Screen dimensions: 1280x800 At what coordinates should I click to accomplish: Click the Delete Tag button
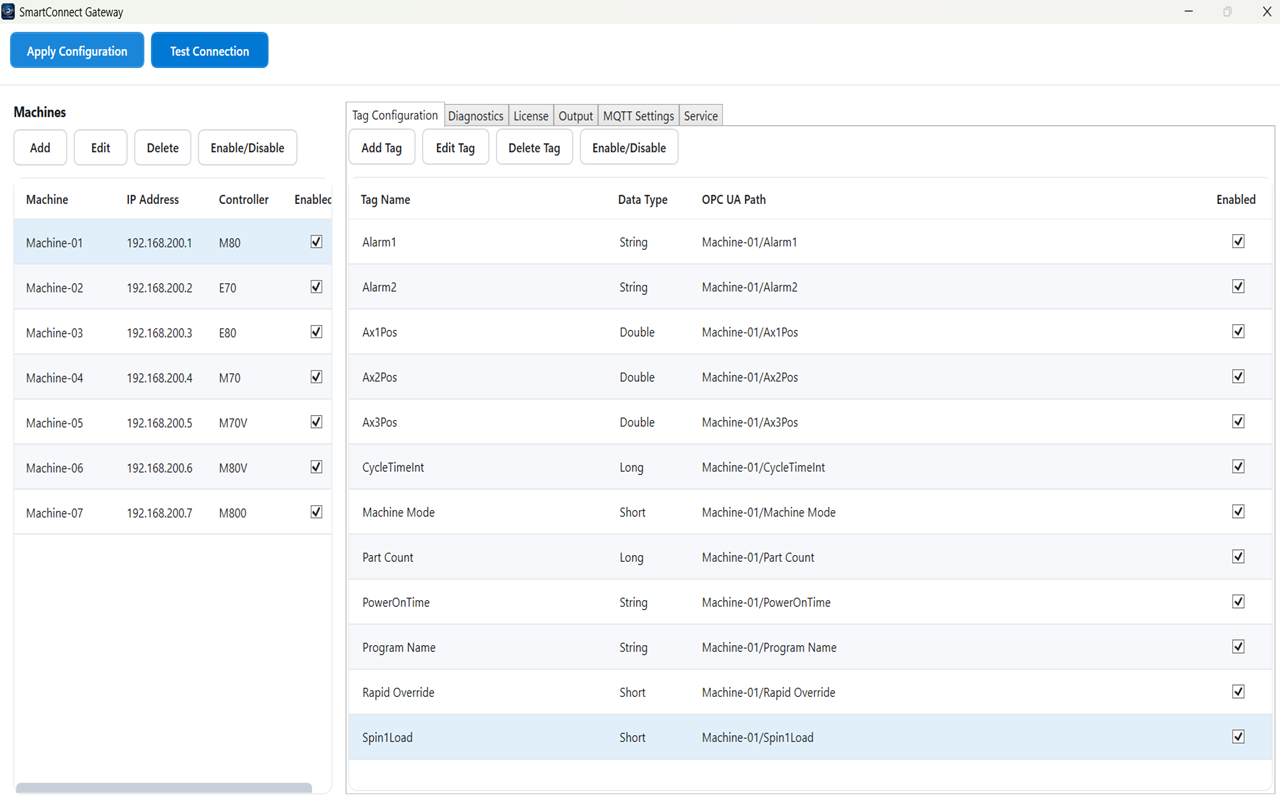(535, 148)
